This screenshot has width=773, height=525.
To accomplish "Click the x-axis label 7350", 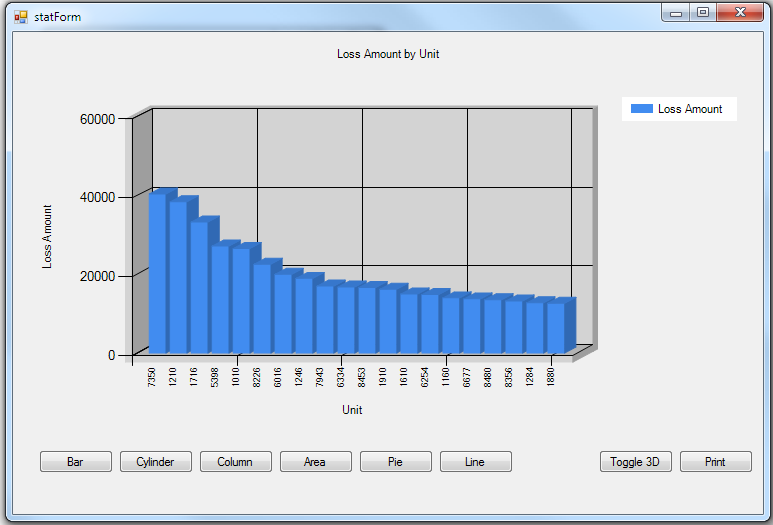I will (x=151, y=377).
